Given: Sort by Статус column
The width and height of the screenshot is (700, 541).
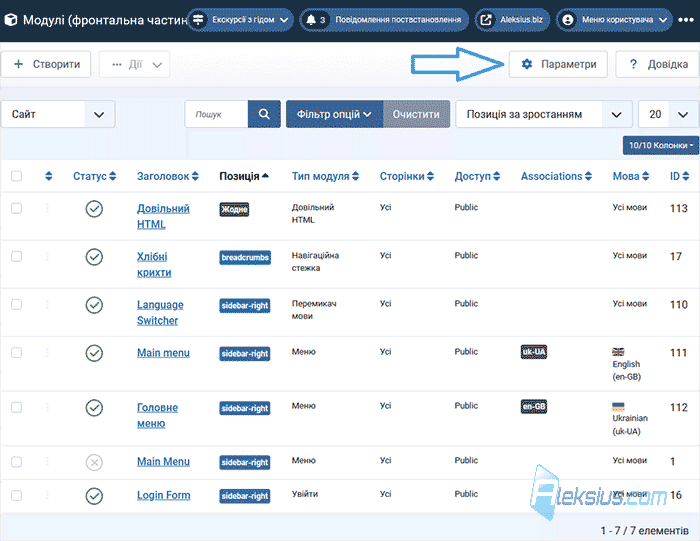Looking at the screenshot, I should coord(94,176).
